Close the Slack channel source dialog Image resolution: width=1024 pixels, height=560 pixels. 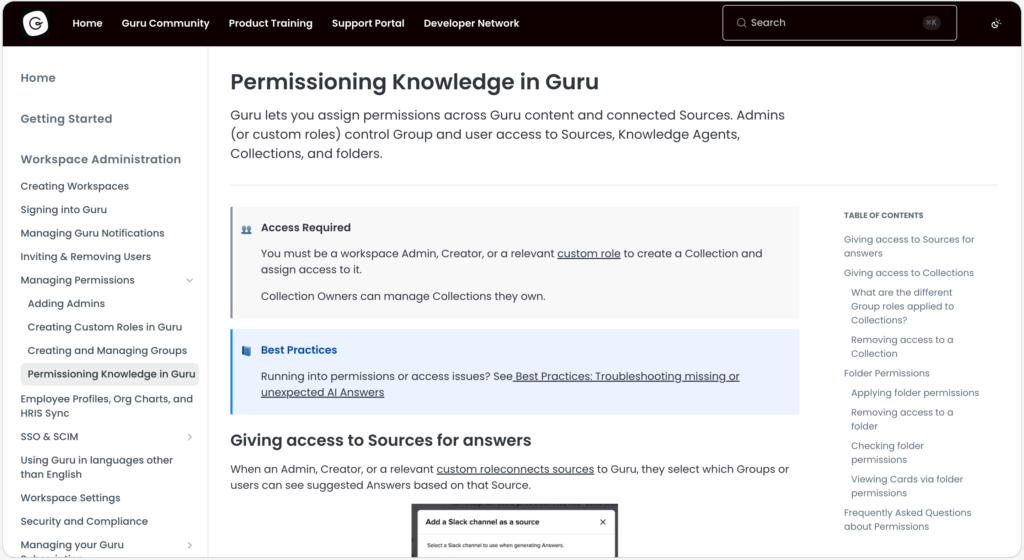click(602, 522)
